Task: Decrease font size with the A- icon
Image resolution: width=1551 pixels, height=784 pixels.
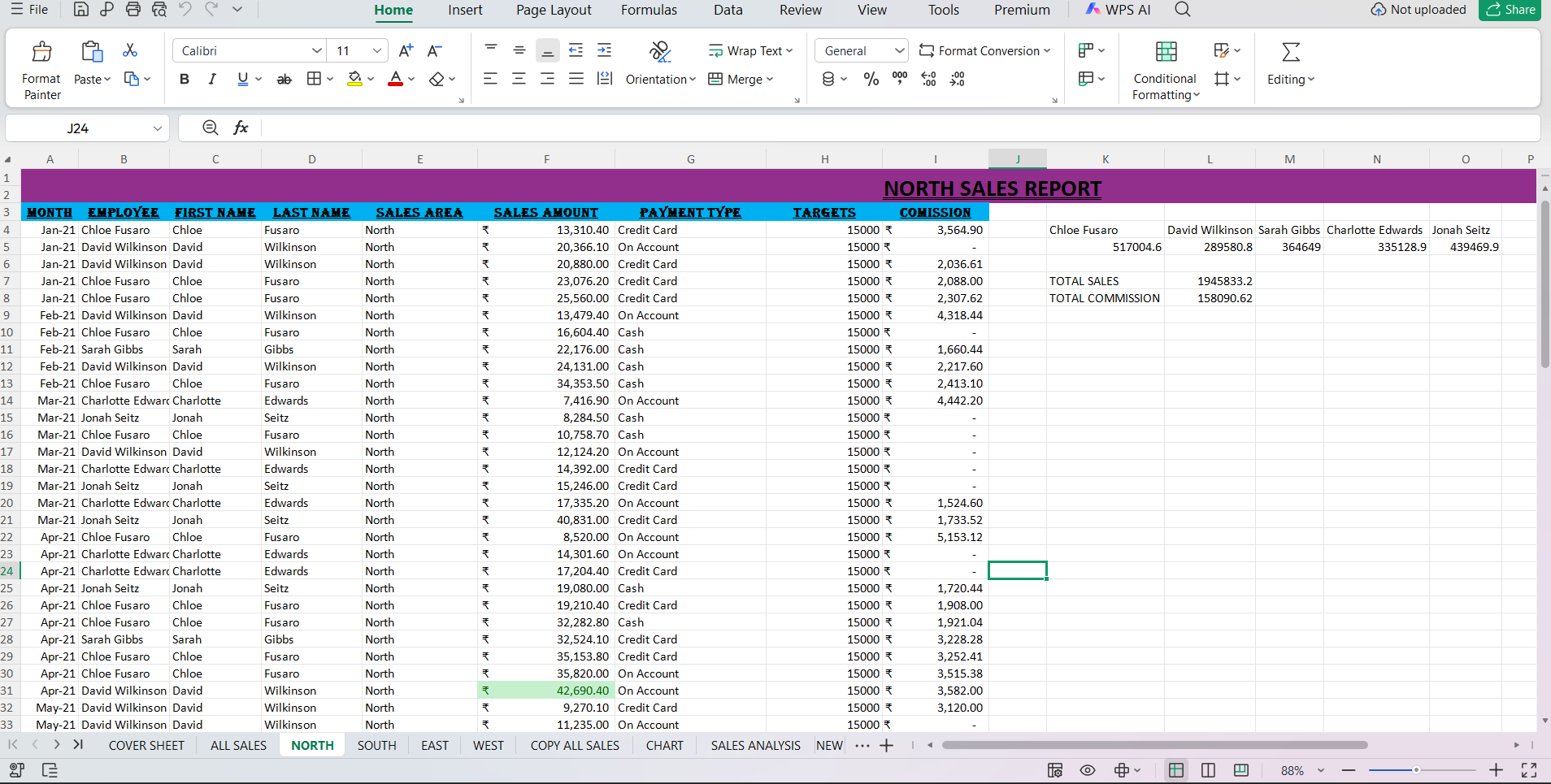Action: click(x=435, y=50)
